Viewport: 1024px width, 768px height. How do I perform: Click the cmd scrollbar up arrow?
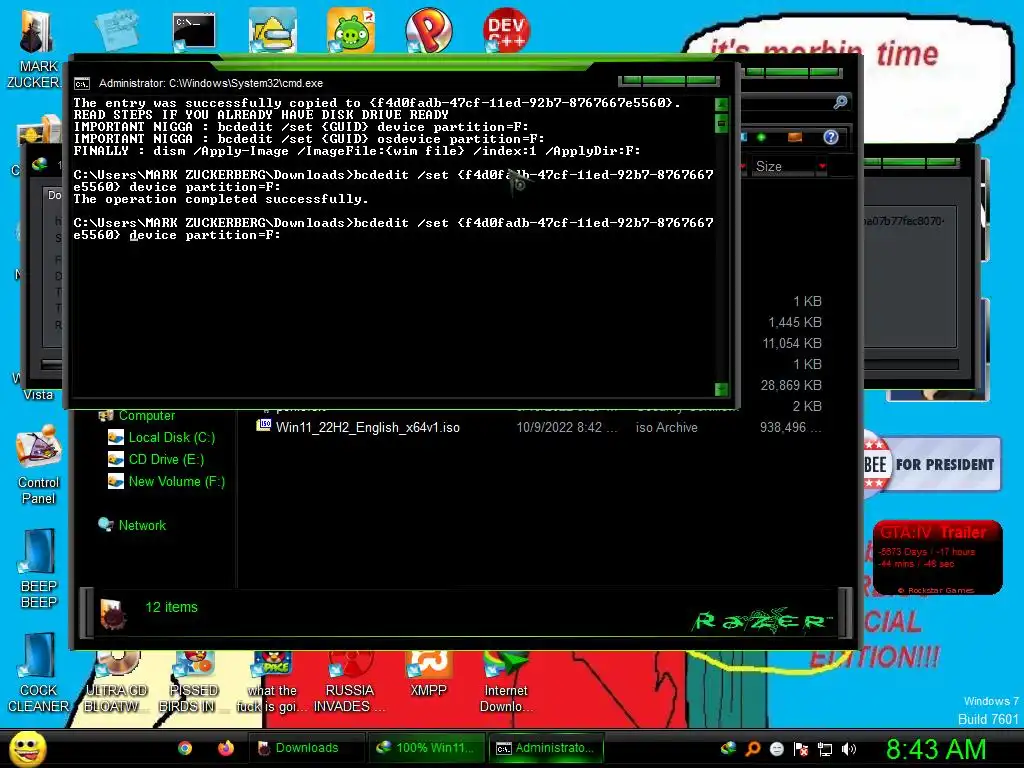click(x=722, y=104)
